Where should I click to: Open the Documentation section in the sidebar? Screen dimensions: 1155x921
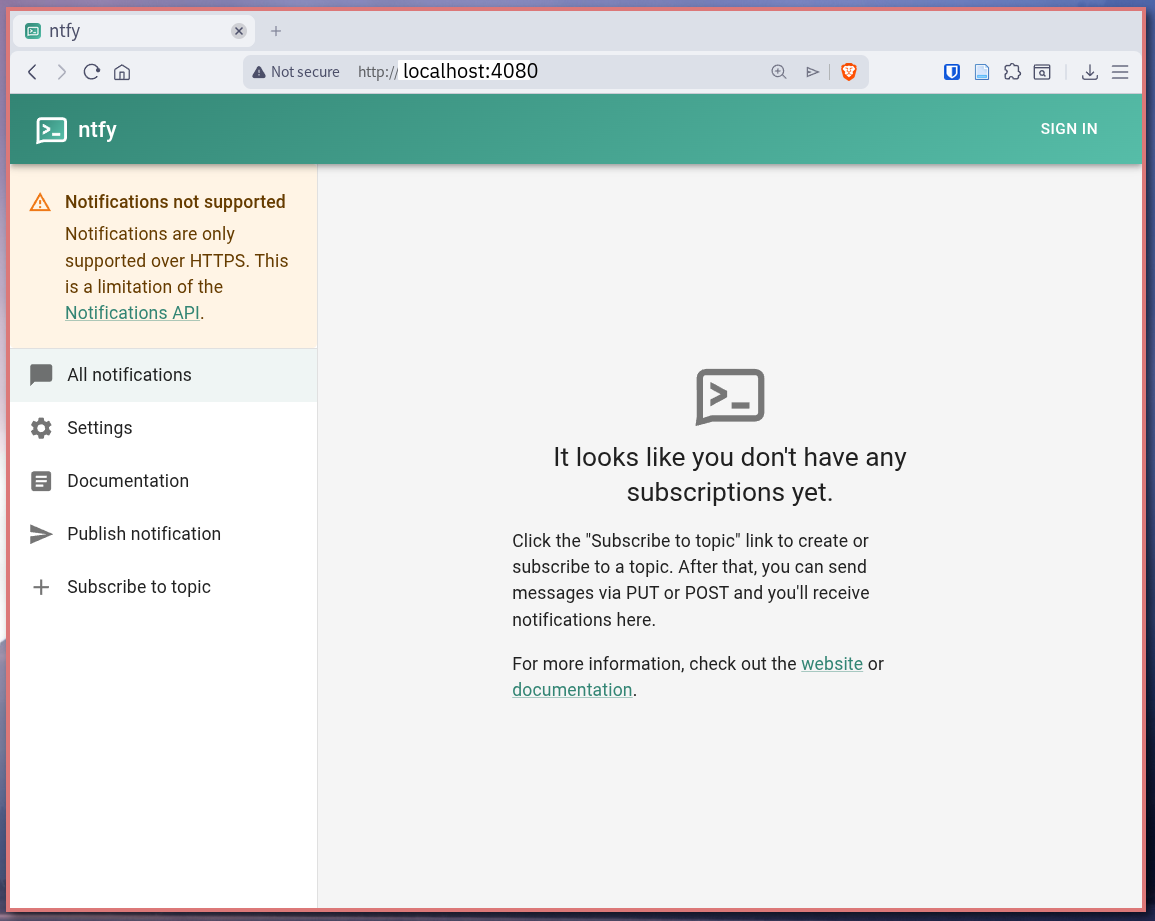[x=128, y=480]
